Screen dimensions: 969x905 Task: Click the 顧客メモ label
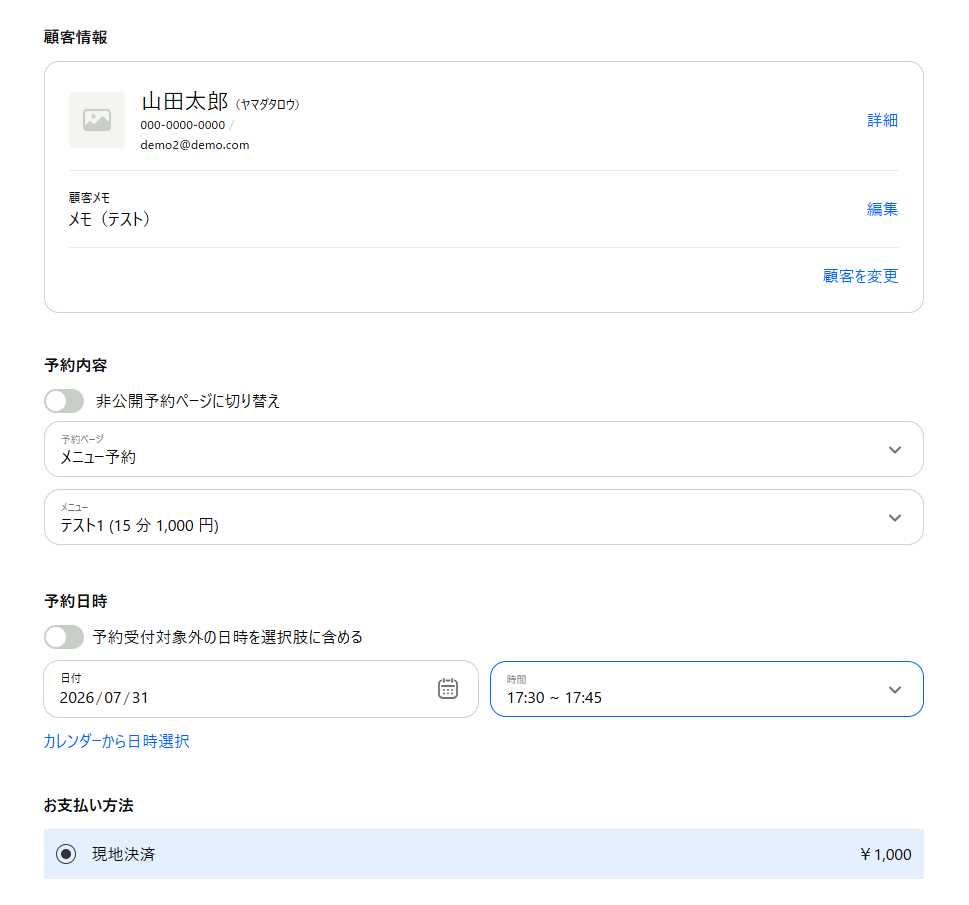point(89,198)
